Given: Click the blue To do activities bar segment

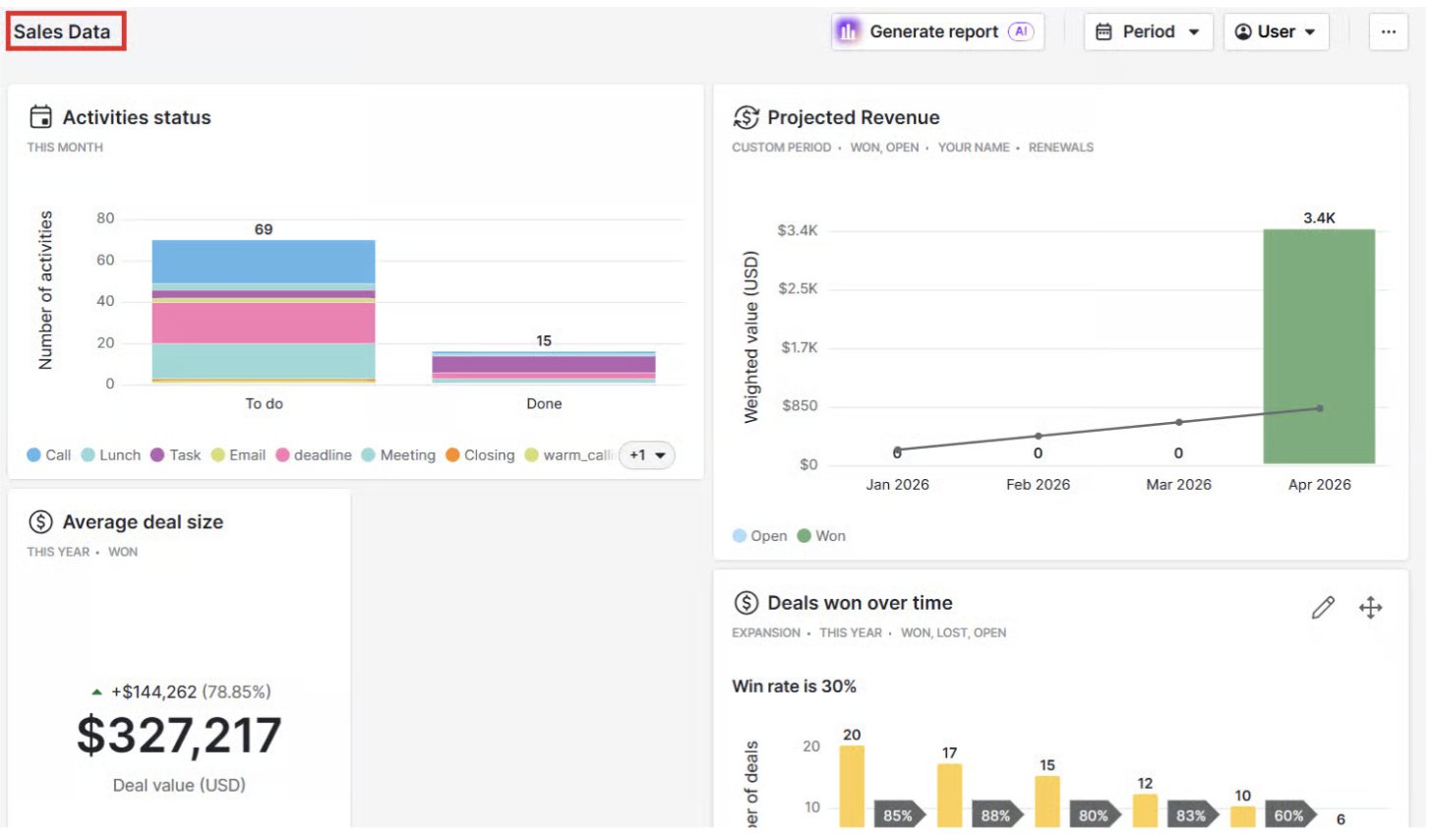Looking at the screenshot, I should pyautogui.click(x=264, y=262).
